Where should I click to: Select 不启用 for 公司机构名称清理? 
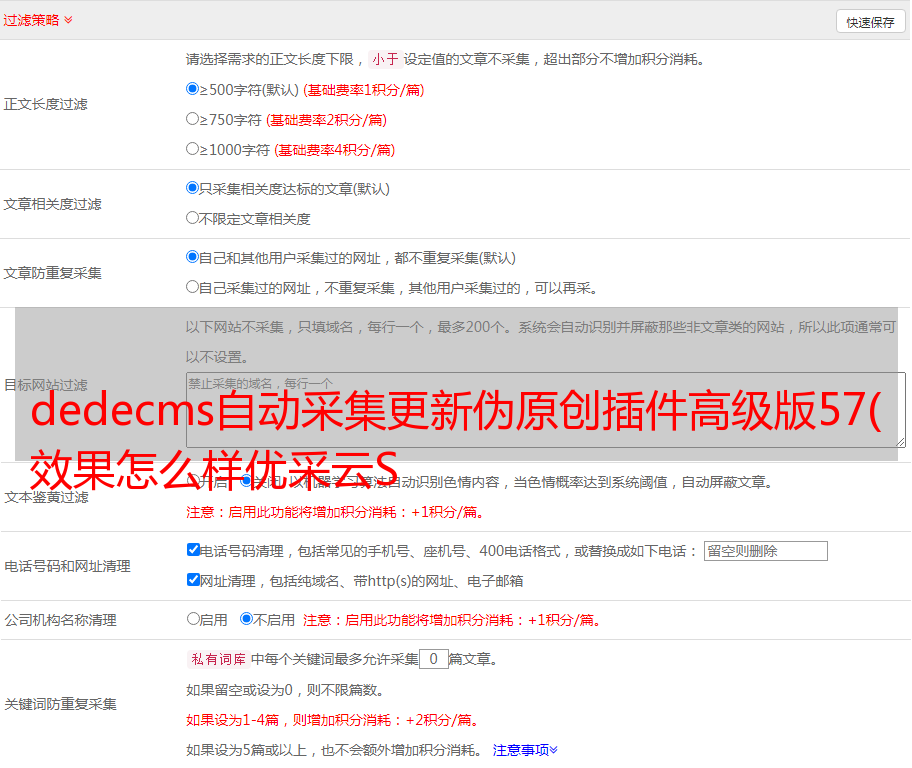(x=247, y=619)
